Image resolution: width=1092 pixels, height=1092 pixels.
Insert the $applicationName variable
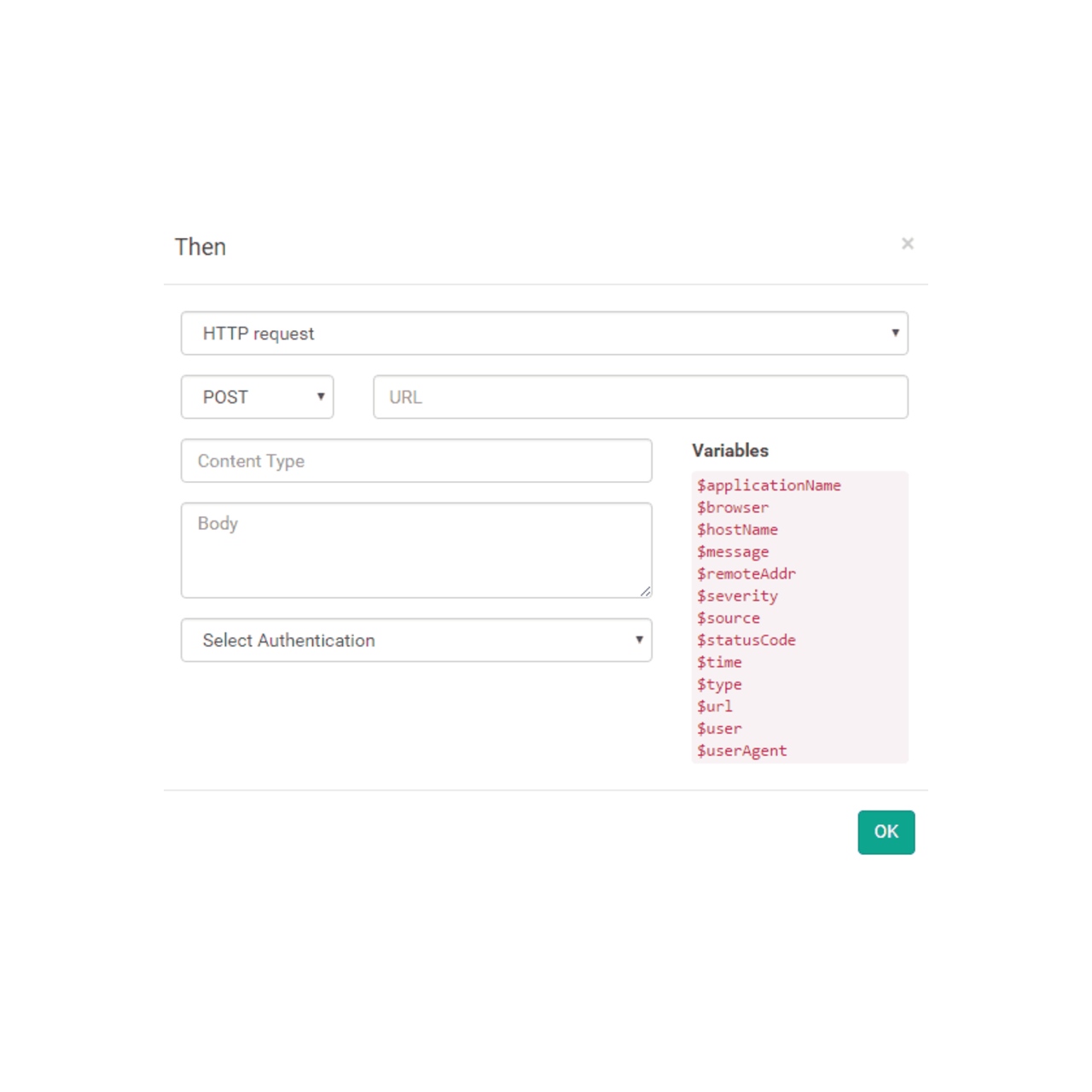coord(769,485)
